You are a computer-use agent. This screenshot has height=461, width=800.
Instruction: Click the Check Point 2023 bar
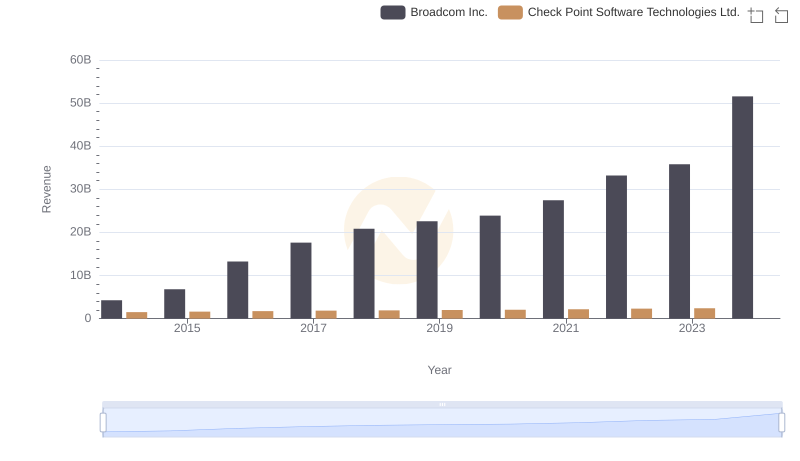(705, 314)
